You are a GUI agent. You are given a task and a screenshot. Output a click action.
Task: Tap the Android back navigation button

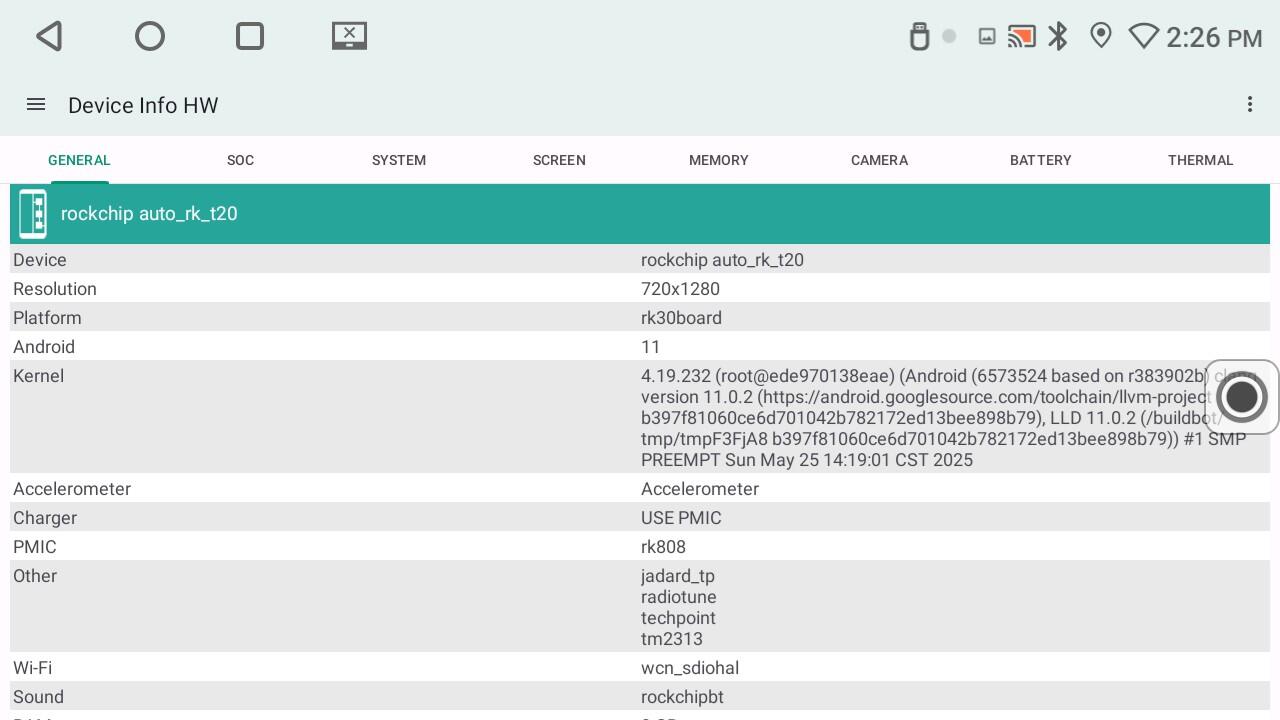coord(50,37)
